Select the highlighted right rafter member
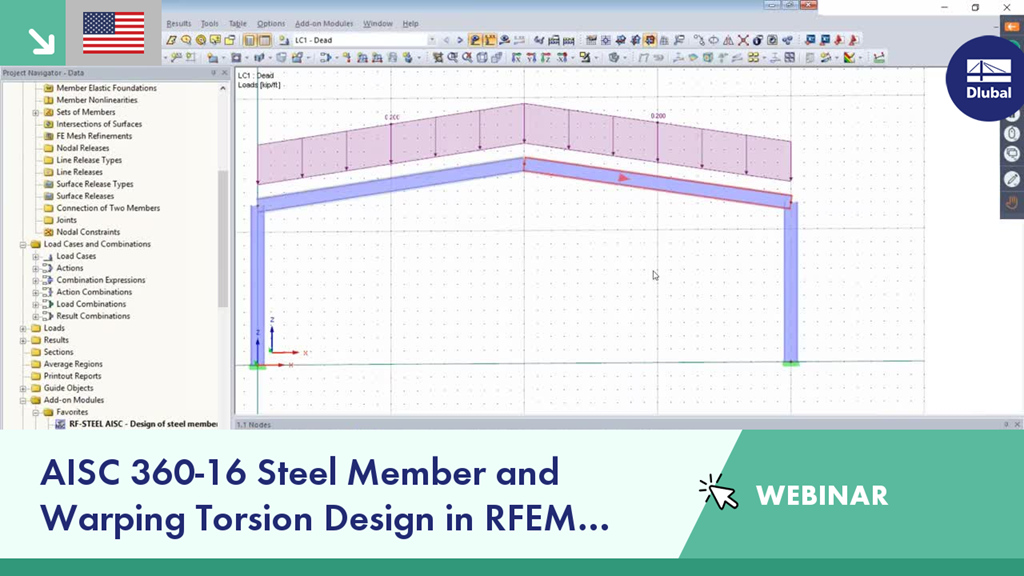This screenshot has height=576, width=1024. coord(657,182)
